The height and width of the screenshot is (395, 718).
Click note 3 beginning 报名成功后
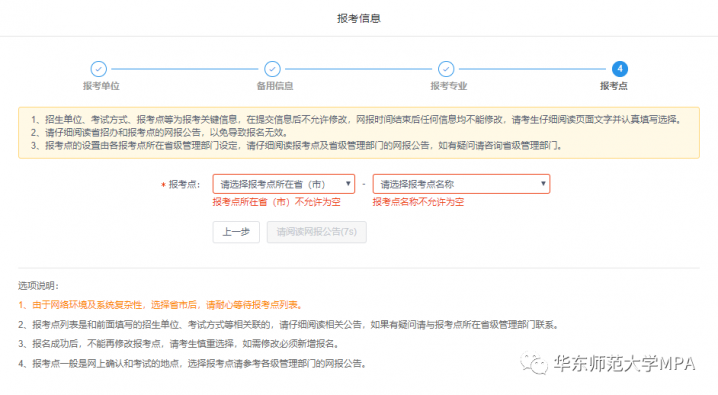179,344
